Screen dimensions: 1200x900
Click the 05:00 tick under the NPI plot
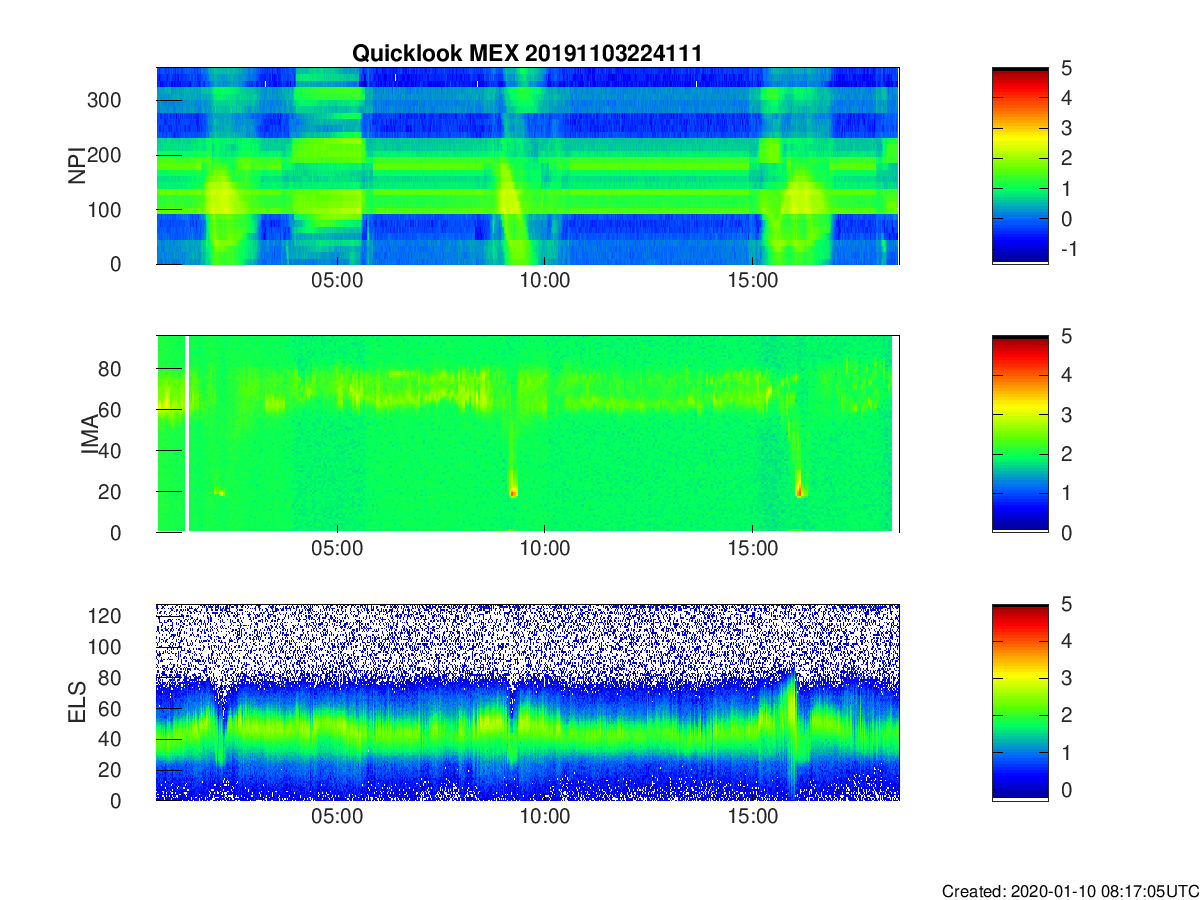(337, 280)
